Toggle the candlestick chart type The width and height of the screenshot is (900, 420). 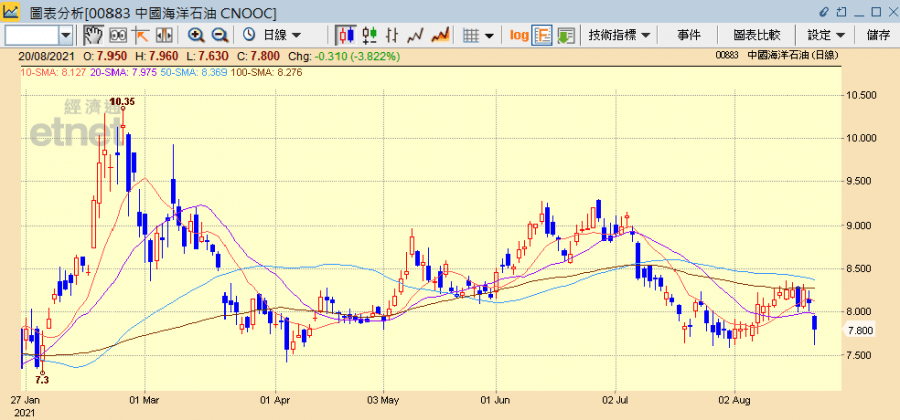pyautogui.click(x=346, y=35)
